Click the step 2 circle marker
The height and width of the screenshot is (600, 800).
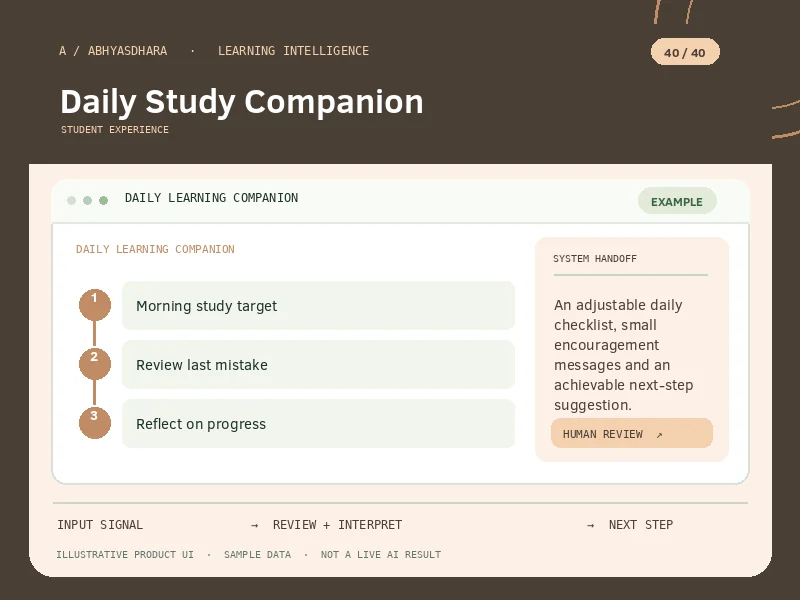pos(95,364)
